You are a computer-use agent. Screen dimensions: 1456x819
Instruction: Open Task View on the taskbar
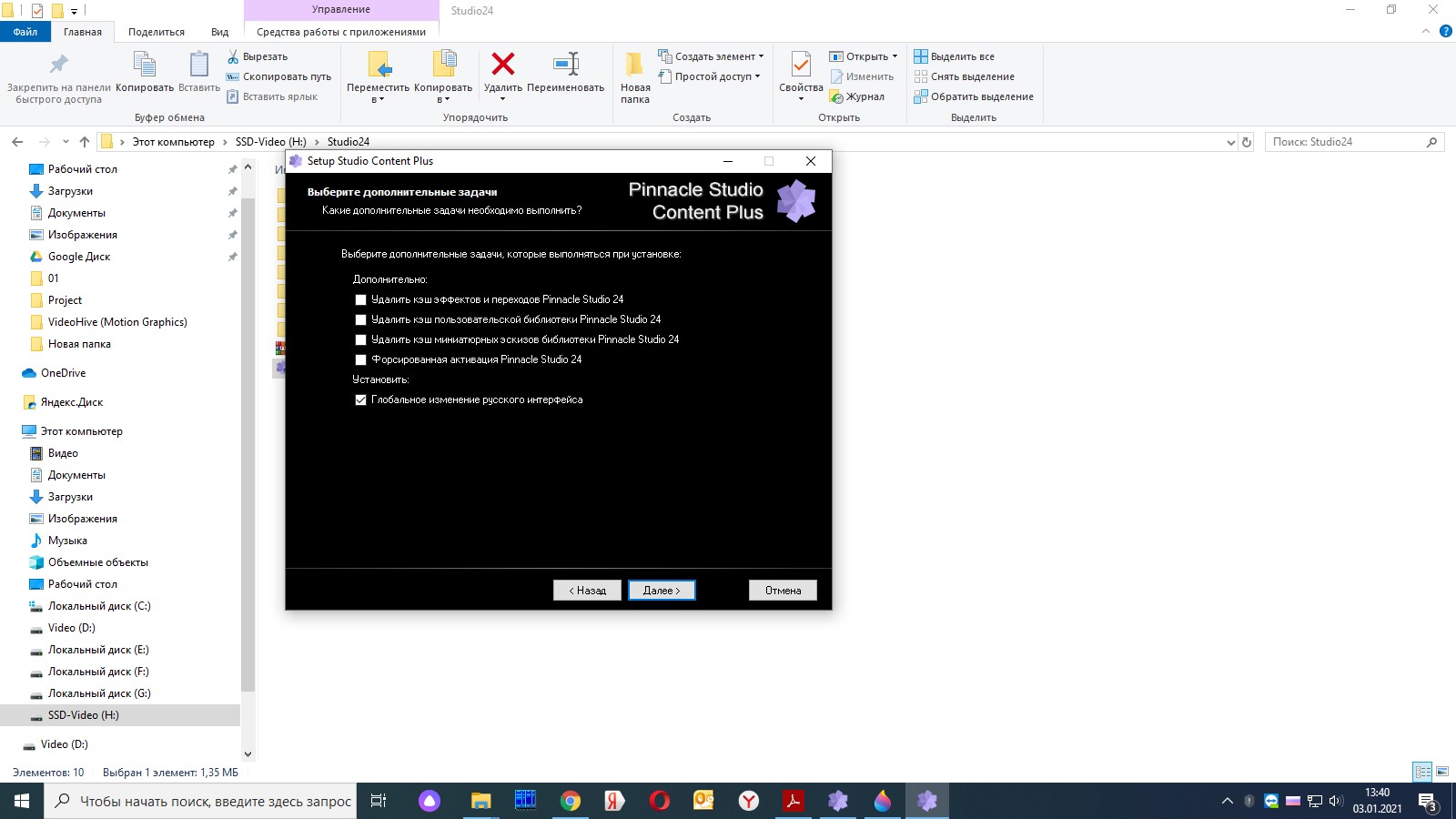379,801
